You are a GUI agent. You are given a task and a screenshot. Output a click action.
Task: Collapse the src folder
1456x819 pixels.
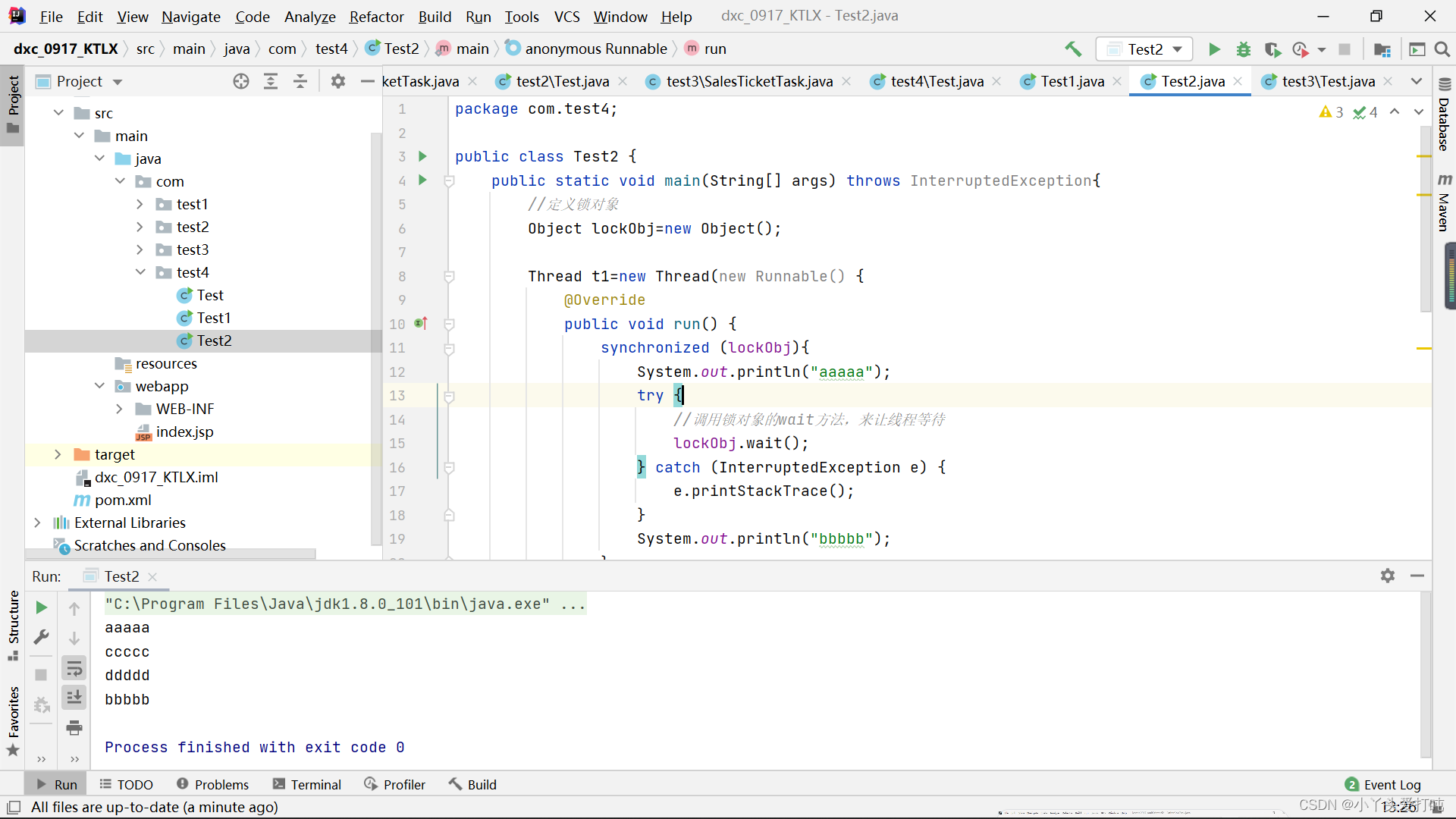tap(58, 113)
